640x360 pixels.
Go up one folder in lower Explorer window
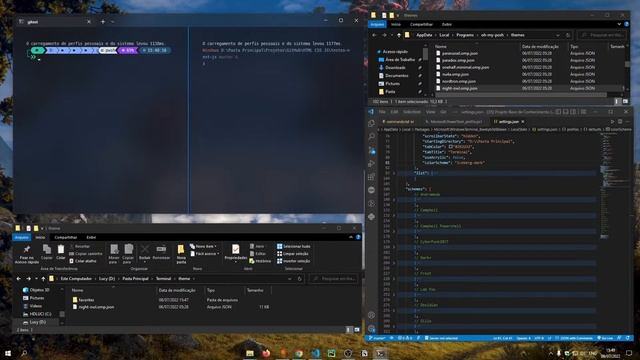(43, 279)
